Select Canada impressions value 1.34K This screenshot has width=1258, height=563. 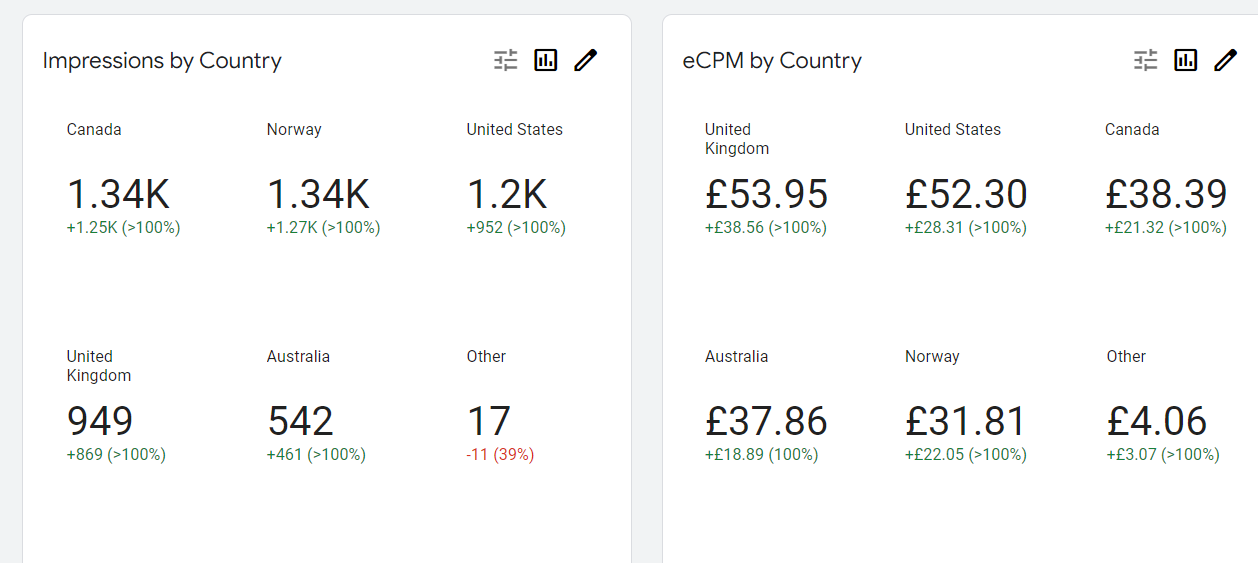pyautogui.click(x=118, y=194)
